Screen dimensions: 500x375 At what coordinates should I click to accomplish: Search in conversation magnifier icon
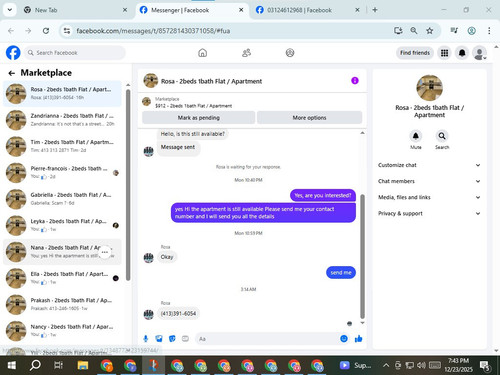442,136
